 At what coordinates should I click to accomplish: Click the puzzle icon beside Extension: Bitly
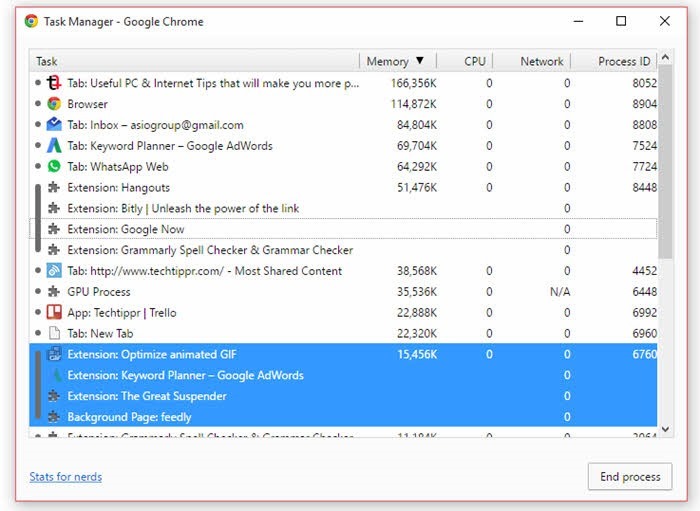pyautogui.click(x=54, y=208)
